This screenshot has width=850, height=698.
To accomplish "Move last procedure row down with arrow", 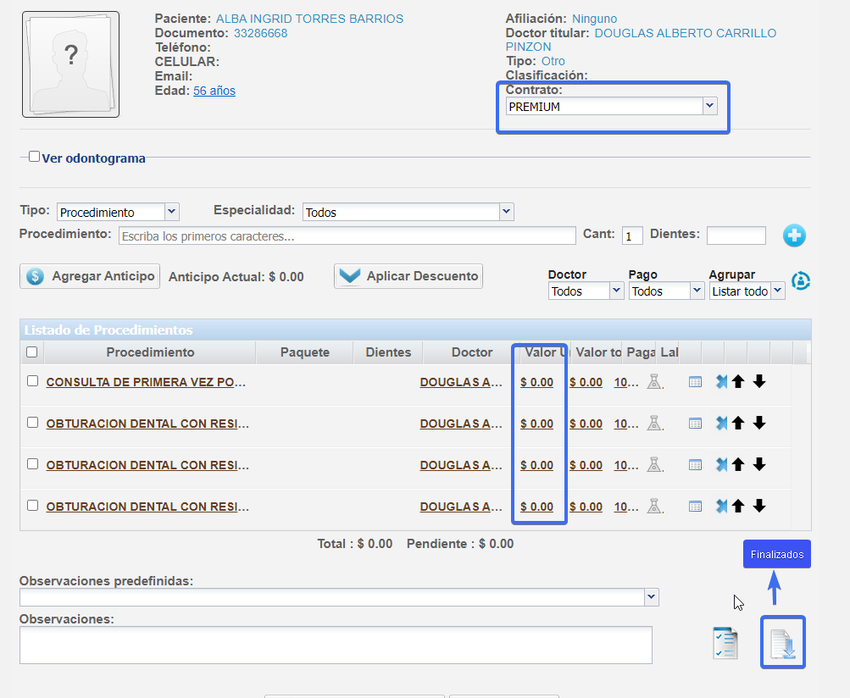I will (759, 507).
